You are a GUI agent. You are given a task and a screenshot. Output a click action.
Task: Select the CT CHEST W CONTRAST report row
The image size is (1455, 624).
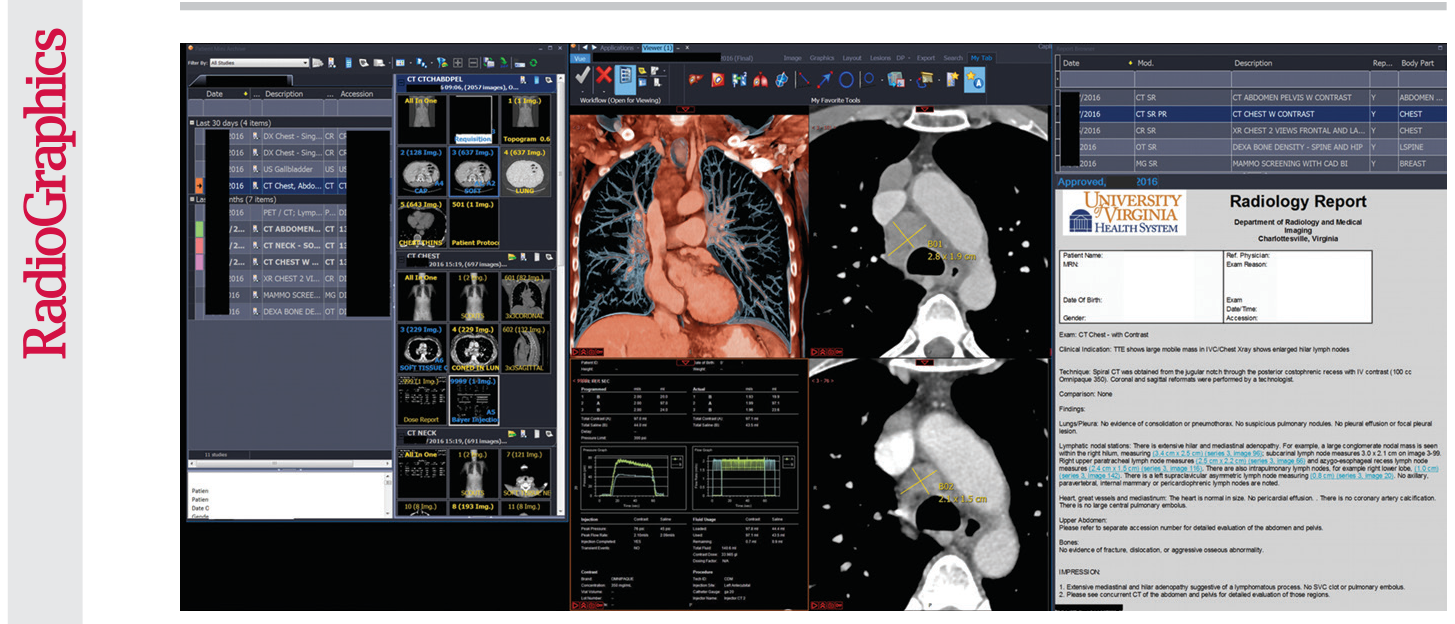click(1251, 114)
